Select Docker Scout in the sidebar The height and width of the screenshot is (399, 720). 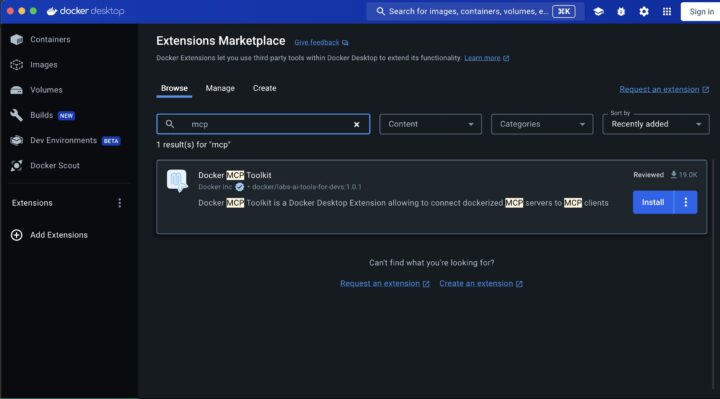point(55,165)
